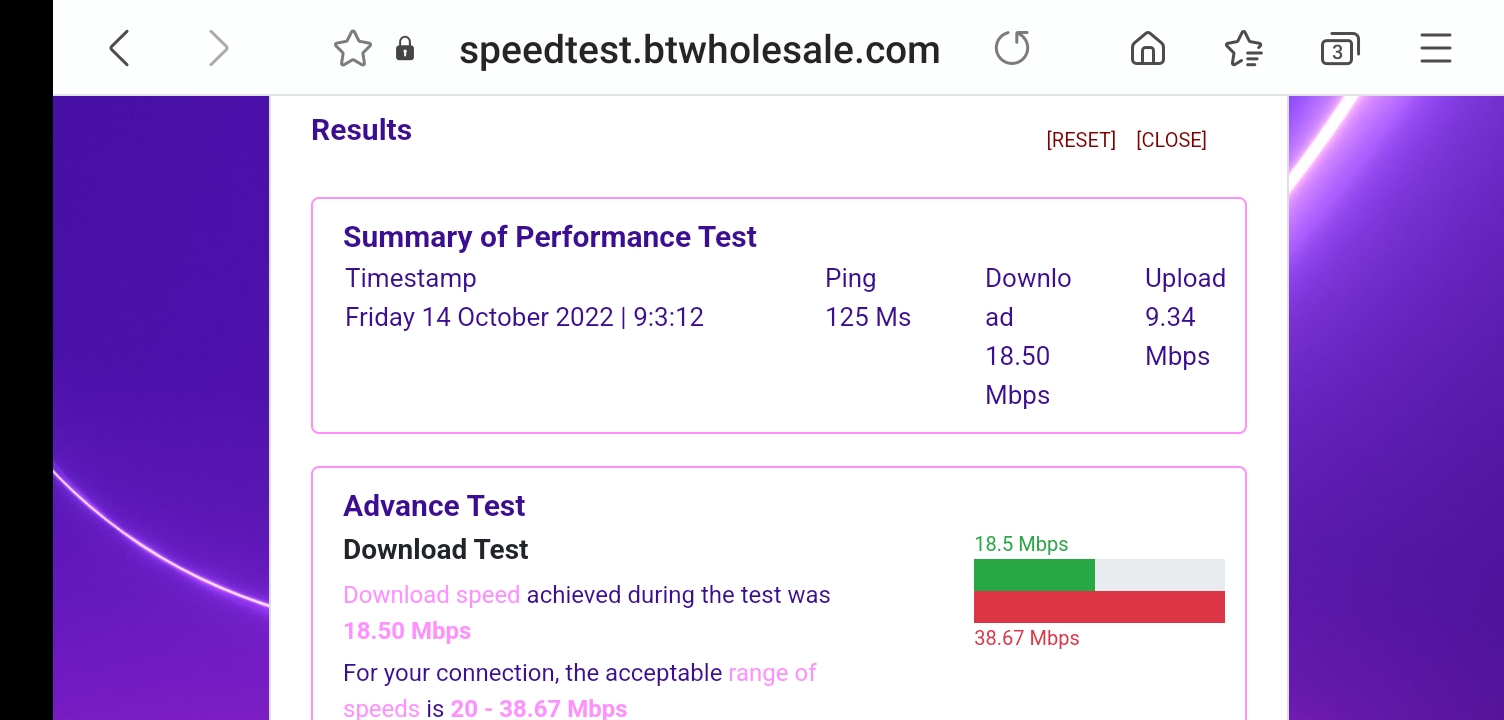The image size is (1504, 720).
Task: Select the 20 - 38.67 Mbps link
Action: [538, 707]
